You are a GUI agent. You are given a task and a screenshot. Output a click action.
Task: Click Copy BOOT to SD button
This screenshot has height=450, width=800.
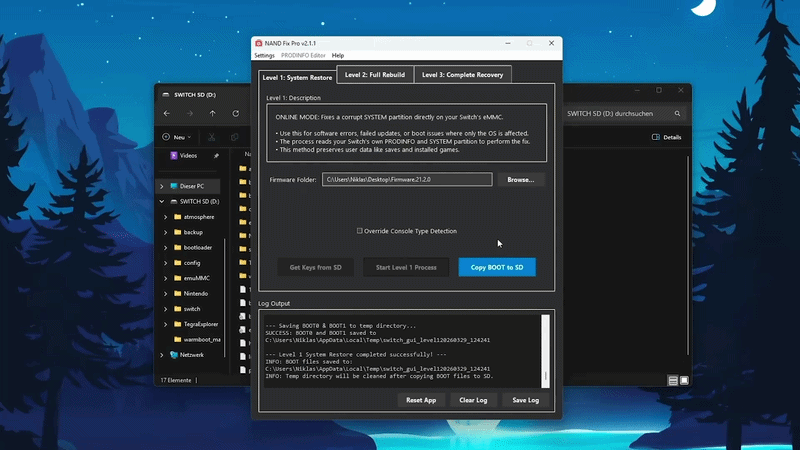497,267
